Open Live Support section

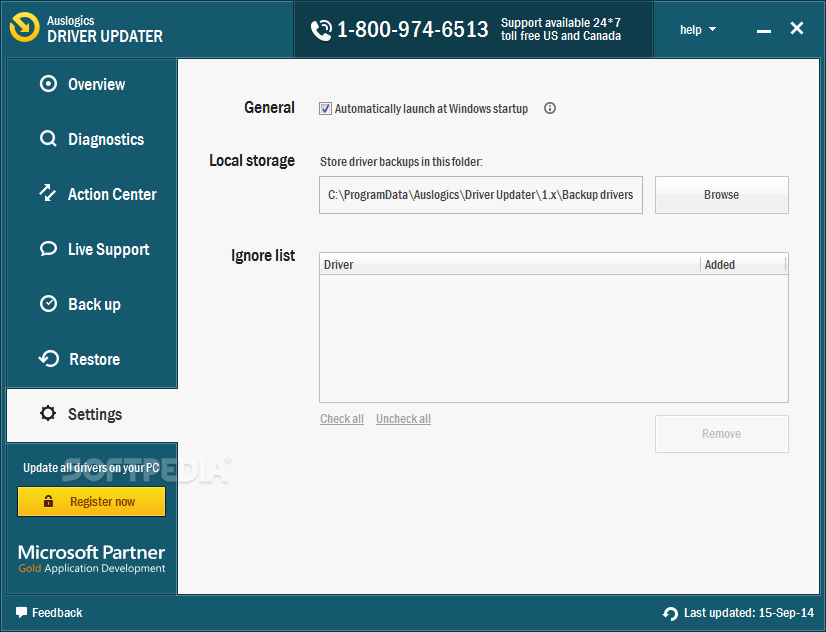(x=92, y=249)
